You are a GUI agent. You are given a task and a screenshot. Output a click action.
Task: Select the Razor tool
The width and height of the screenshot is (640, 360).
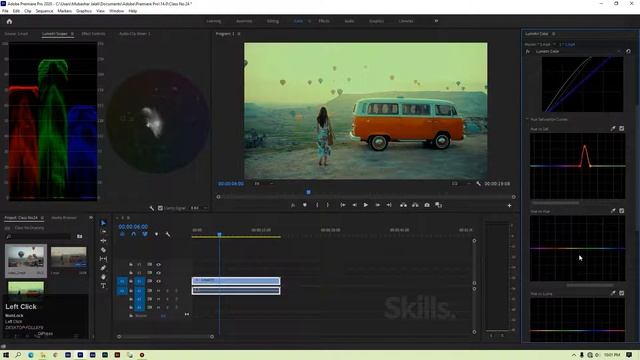click(103, 250)
